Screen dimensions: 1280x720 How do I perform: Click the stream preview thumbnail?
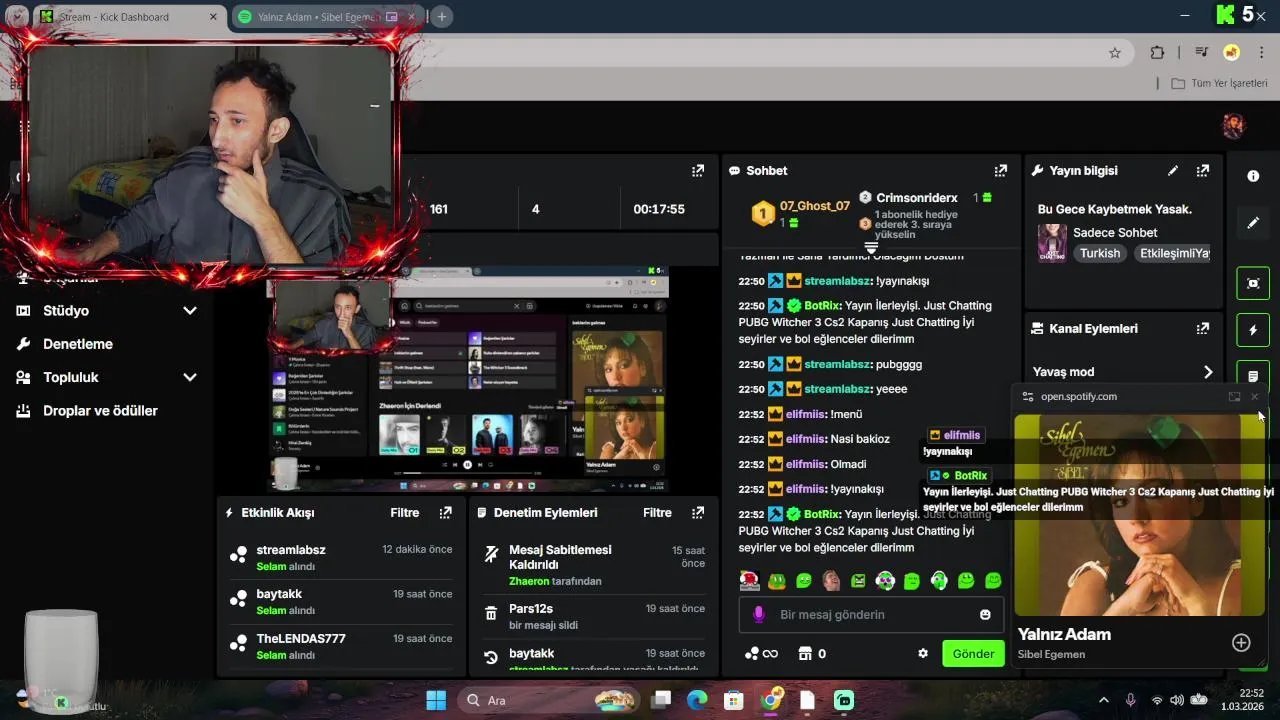(468, 380)
